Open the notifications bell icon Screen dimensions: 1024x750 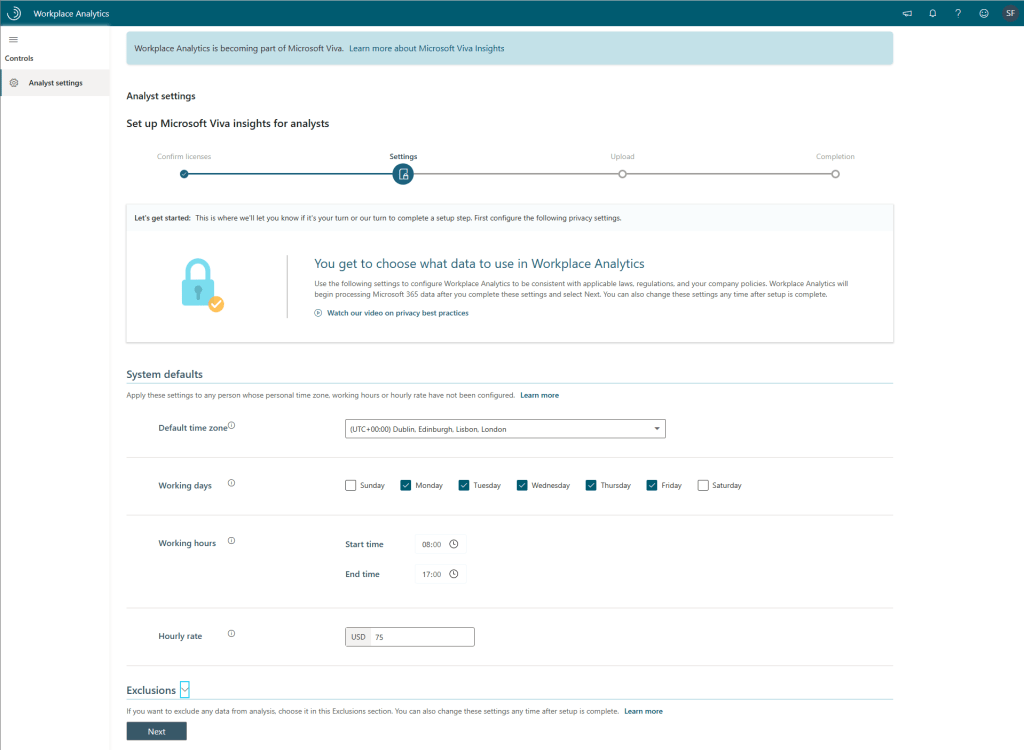pos(933,14)
